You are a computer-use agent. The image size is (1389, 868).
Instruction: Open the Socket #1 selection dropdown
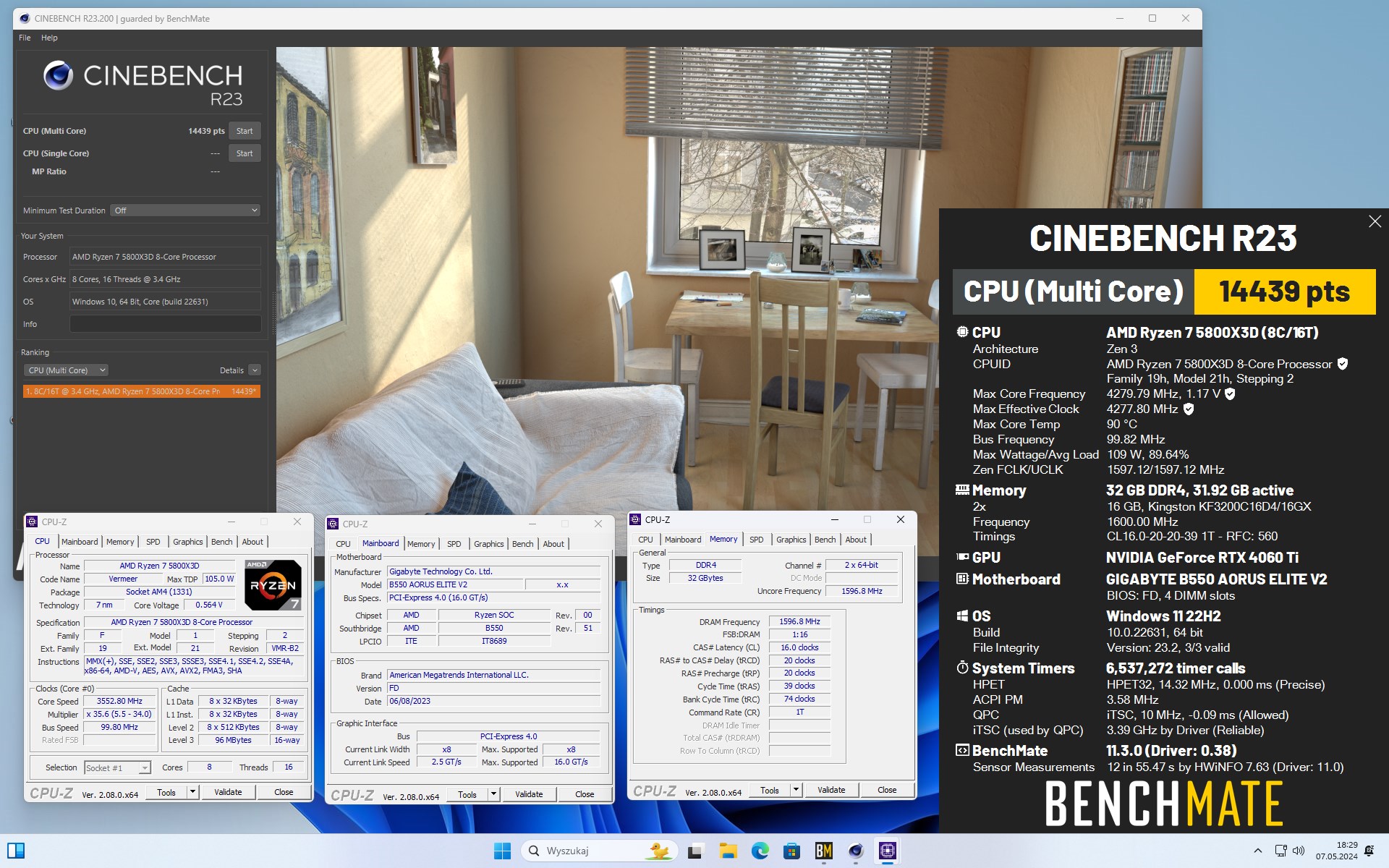coord(117,768)
